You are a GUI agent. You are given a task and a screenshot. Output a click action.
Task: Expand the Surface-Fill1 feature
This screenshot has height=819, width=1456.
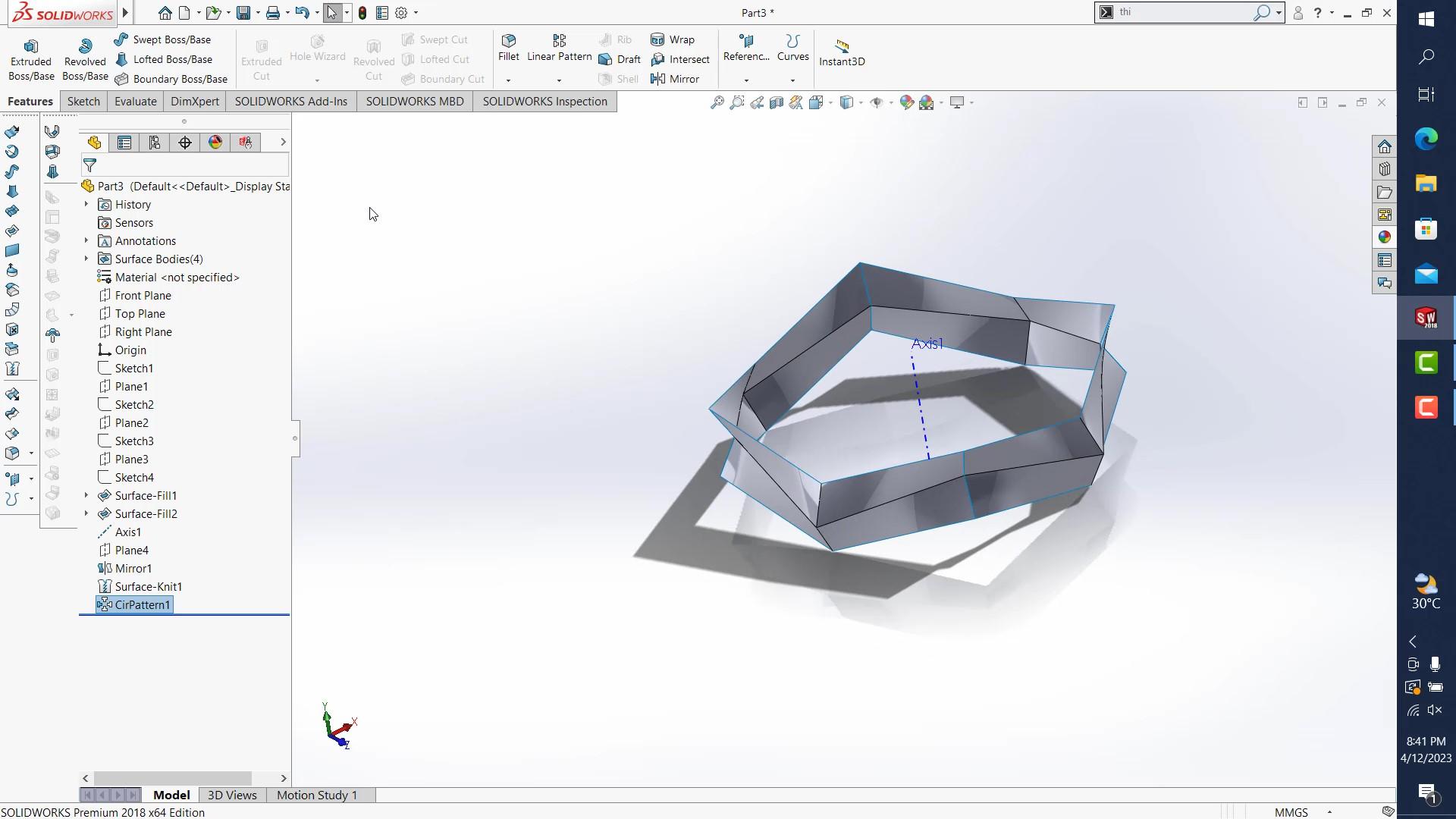(x=86, y=496)
